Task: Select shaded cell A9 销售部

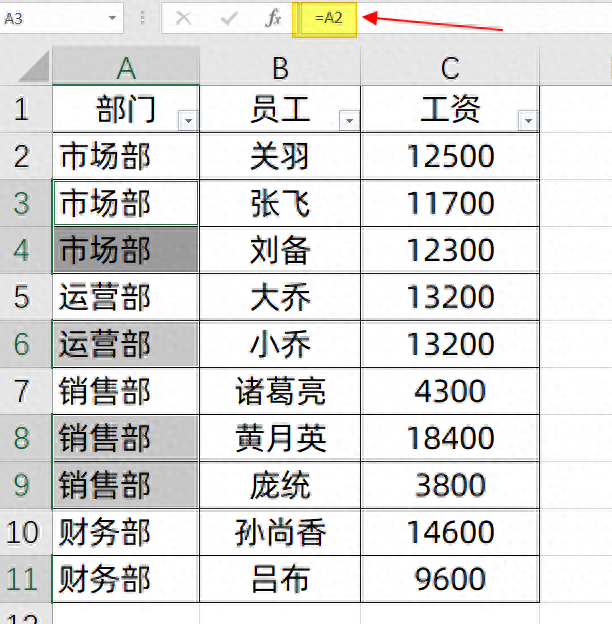Action: pos(126,485)
